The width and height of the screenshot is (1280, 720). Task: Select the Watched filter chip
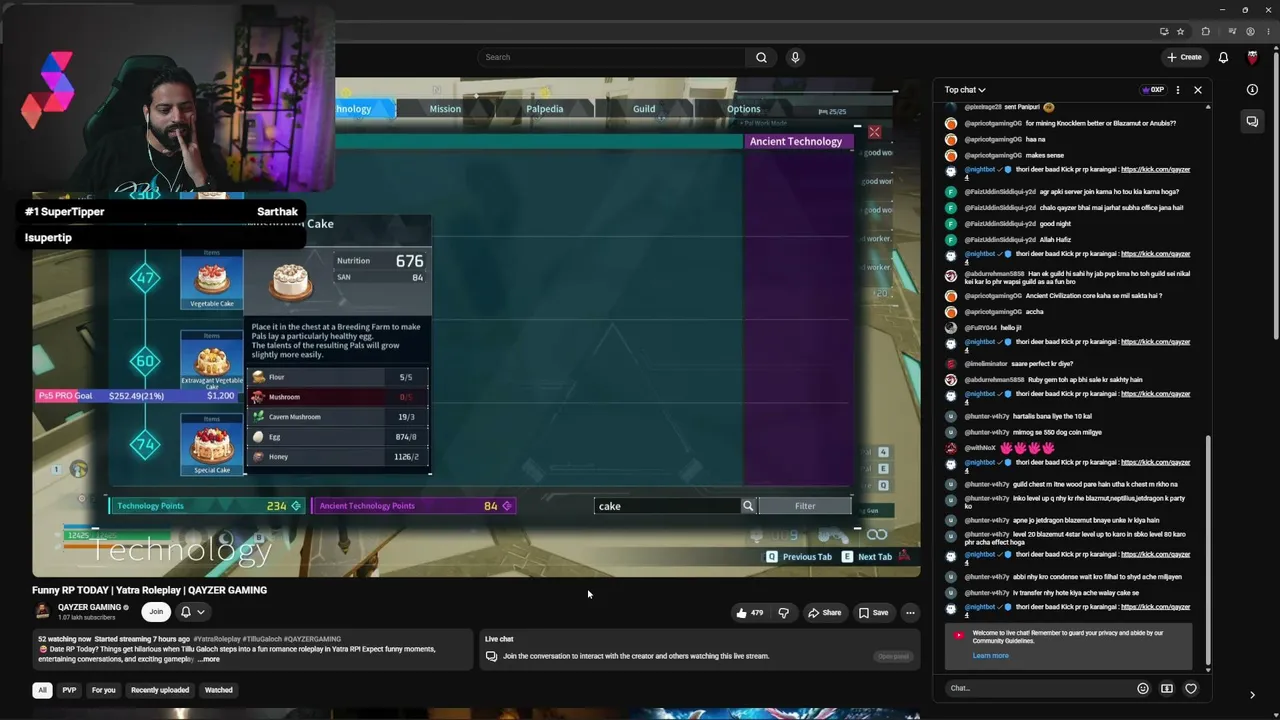coord(218,690)
